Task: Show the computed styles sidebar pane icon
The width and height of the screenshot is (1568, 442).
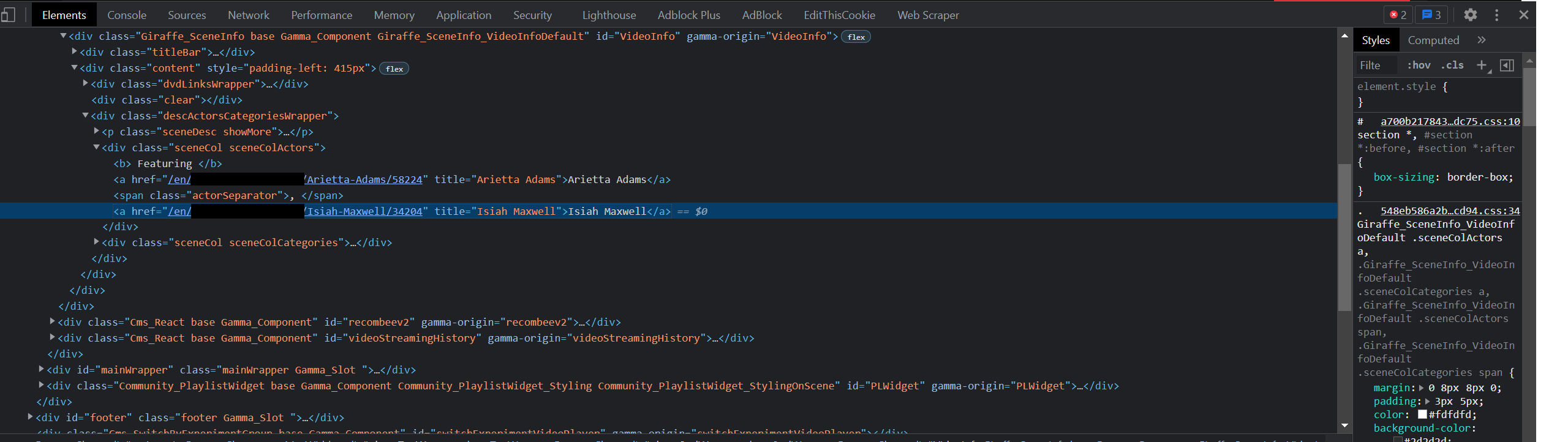Action: [x=1507, y=65]
